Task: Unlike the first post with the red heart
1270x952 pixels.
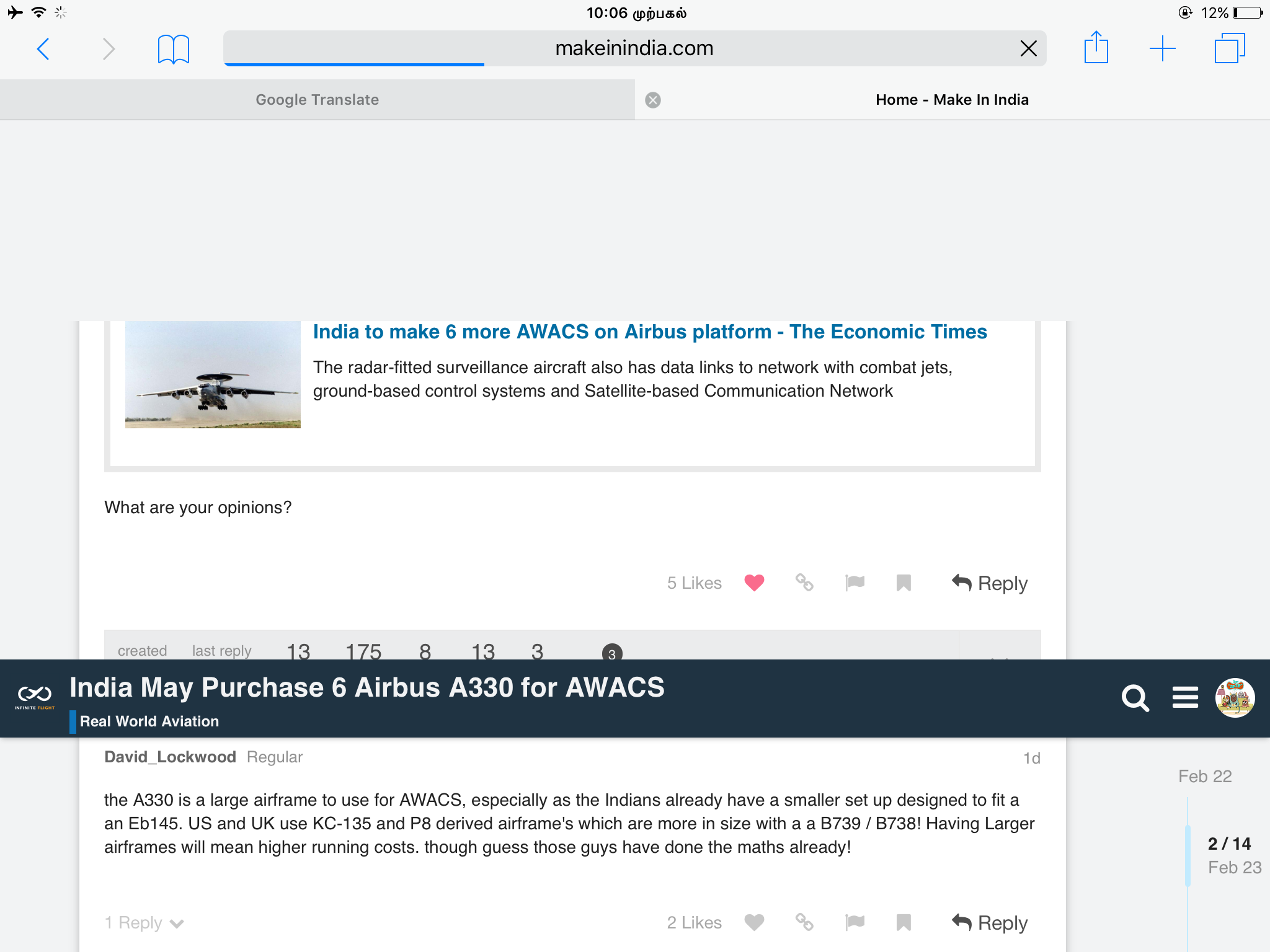Action: 754,583
